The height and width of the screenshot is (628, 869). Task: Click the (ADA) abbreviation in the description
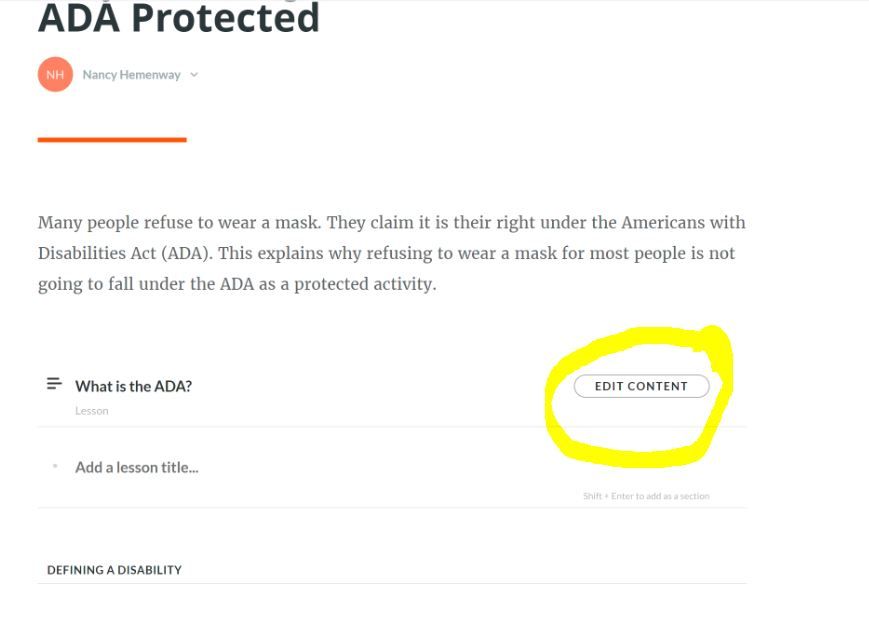click(177, 254)
